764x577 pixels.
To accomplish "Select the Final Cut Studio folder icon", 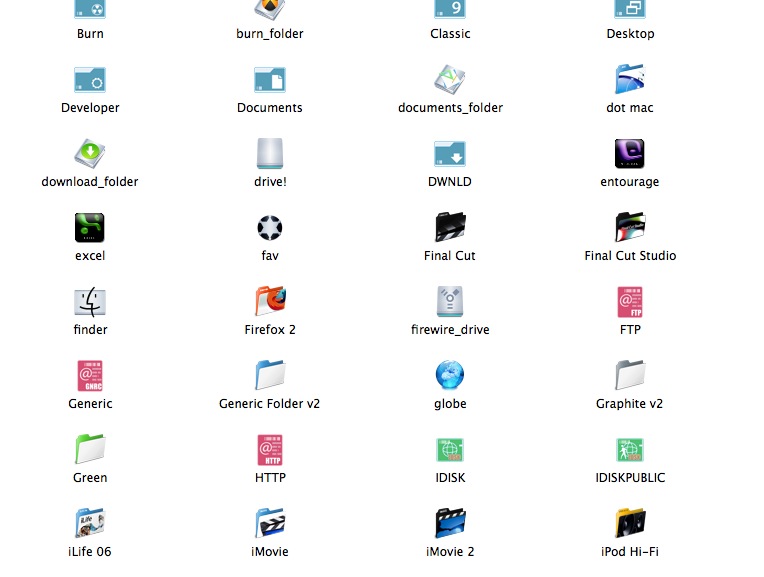I will [x=630, y=227].
